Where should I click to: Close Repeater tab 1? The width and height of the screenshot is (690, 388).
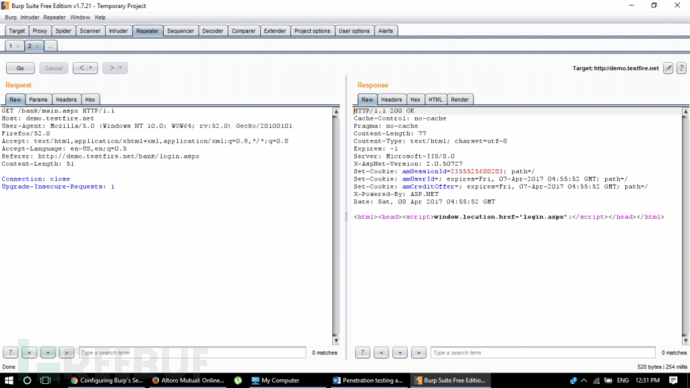[x=18, y=46]
